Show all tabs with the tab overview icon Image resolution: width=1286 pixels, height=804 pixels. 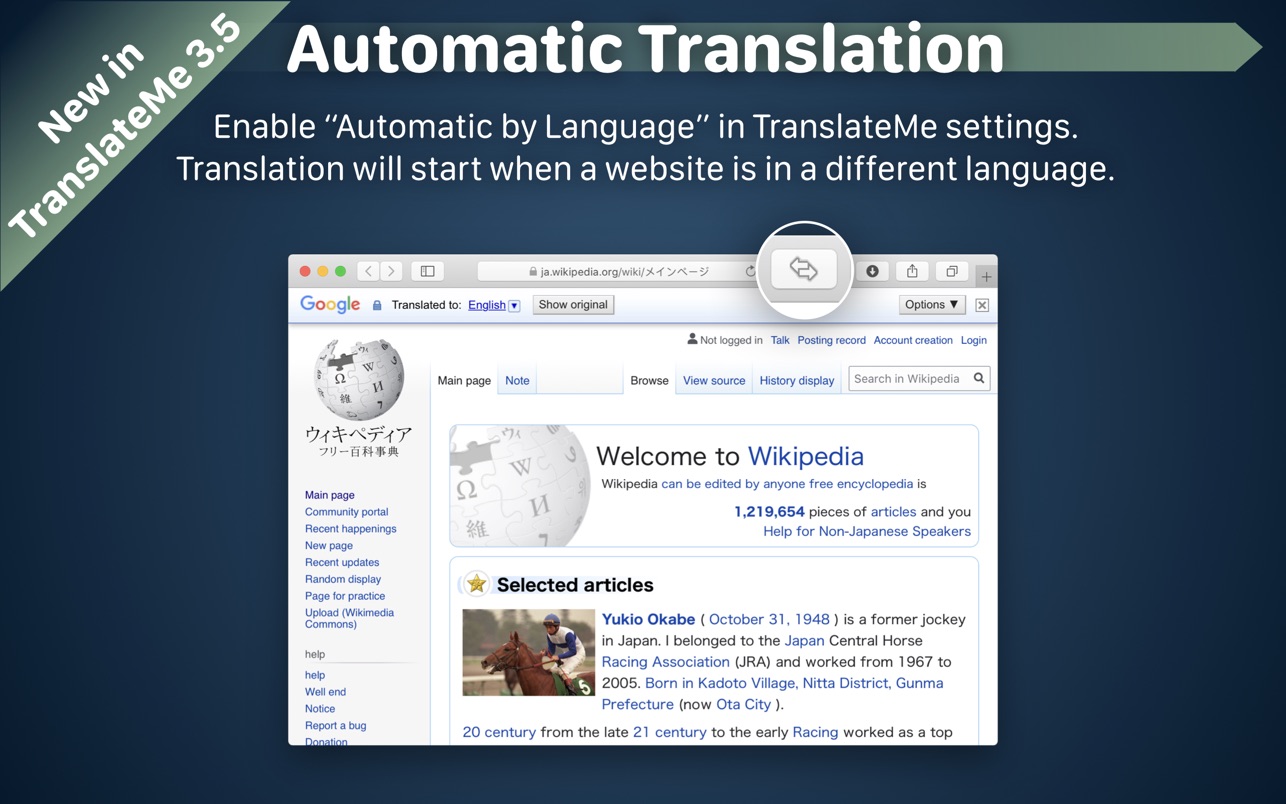click(x=952, y=271)
